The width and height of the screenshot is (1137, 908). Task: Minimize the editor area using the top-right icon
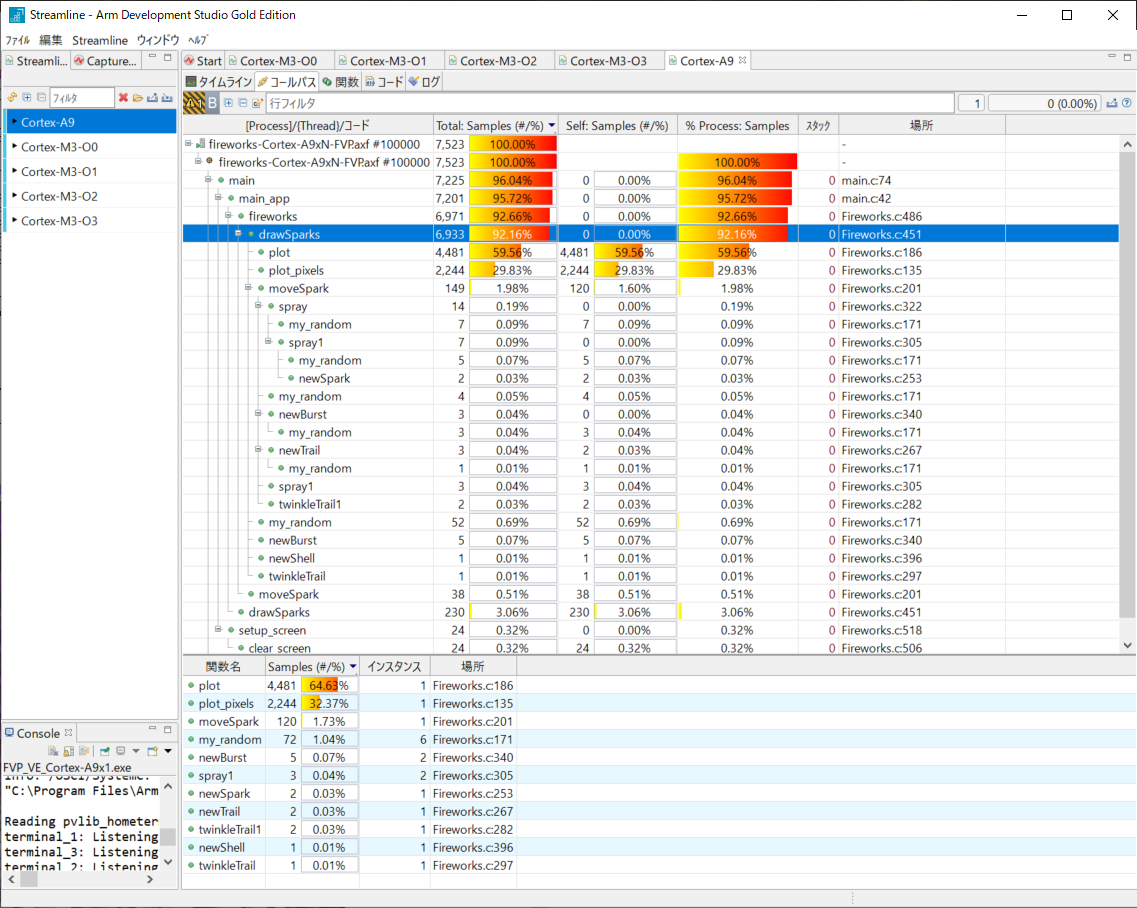1112,57
